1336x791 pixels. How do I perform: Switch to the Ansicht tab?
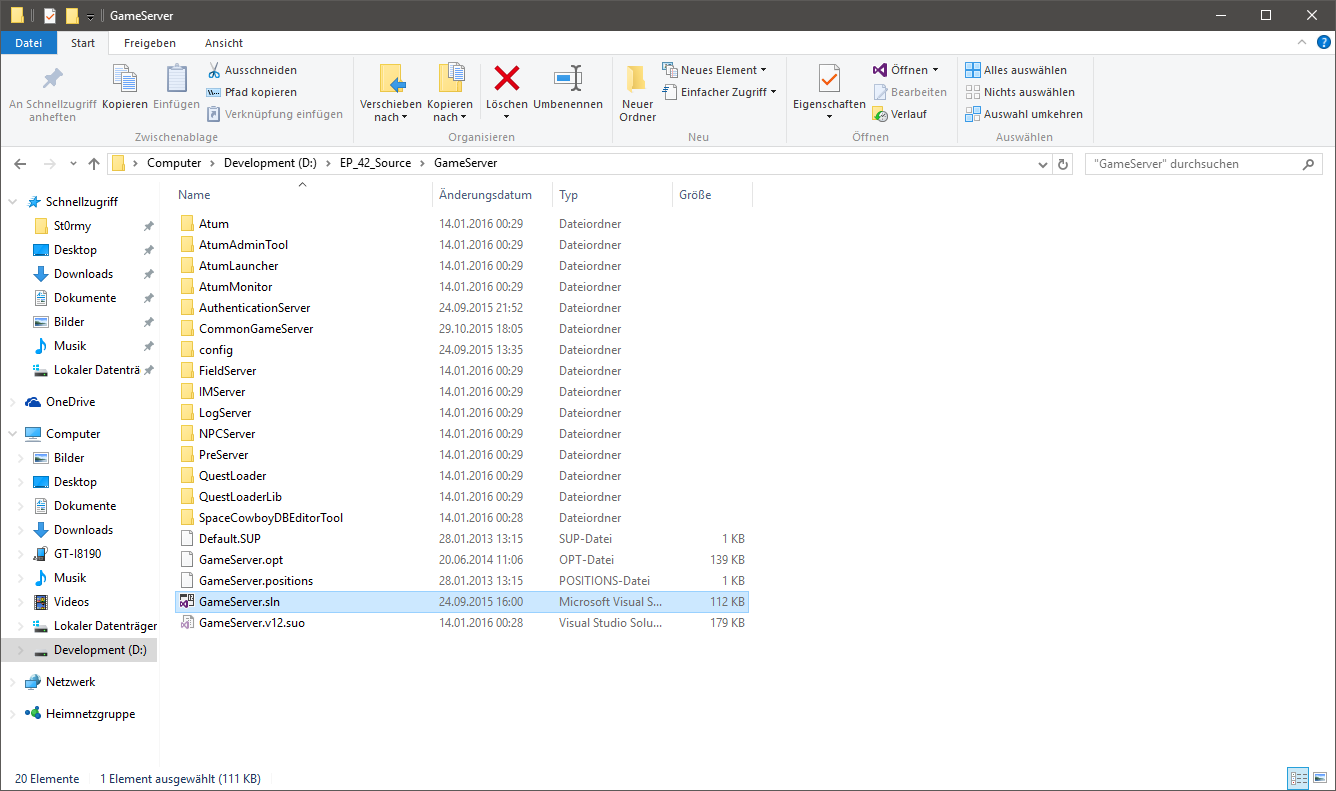click(224, 43)
